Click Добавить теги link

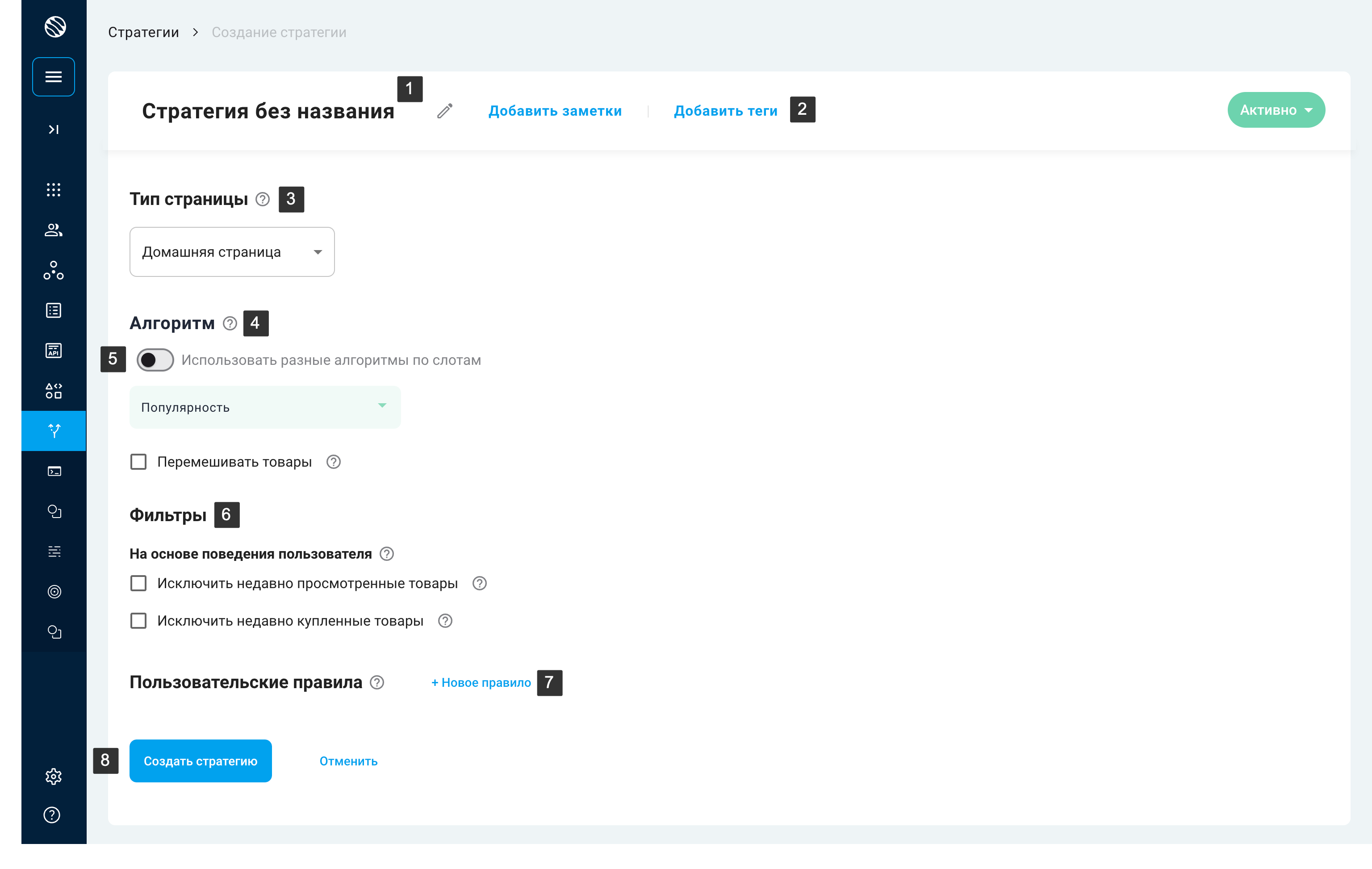(x=725, y=111)
